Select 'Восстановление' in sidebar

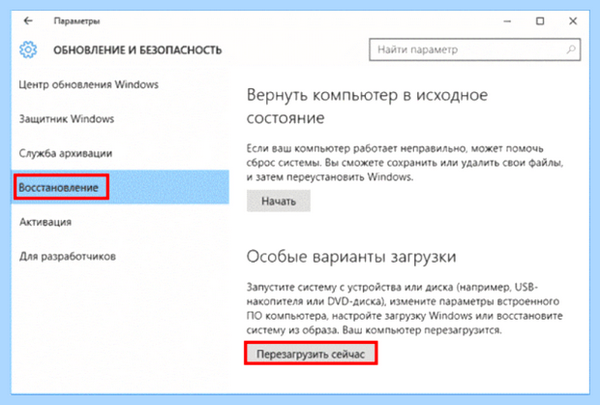120,187
